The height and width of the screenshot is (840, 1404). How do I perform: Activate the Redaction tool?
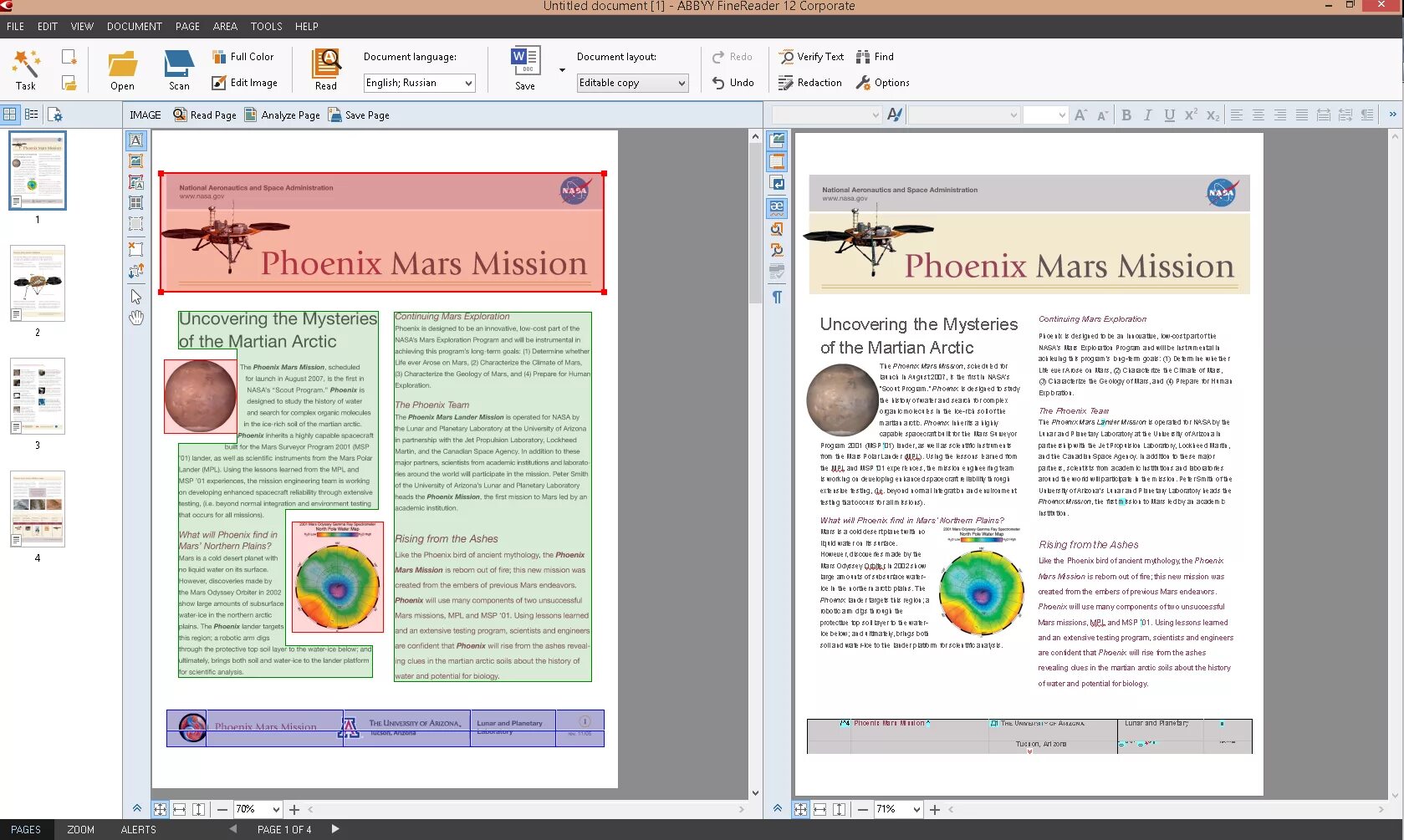809,83
